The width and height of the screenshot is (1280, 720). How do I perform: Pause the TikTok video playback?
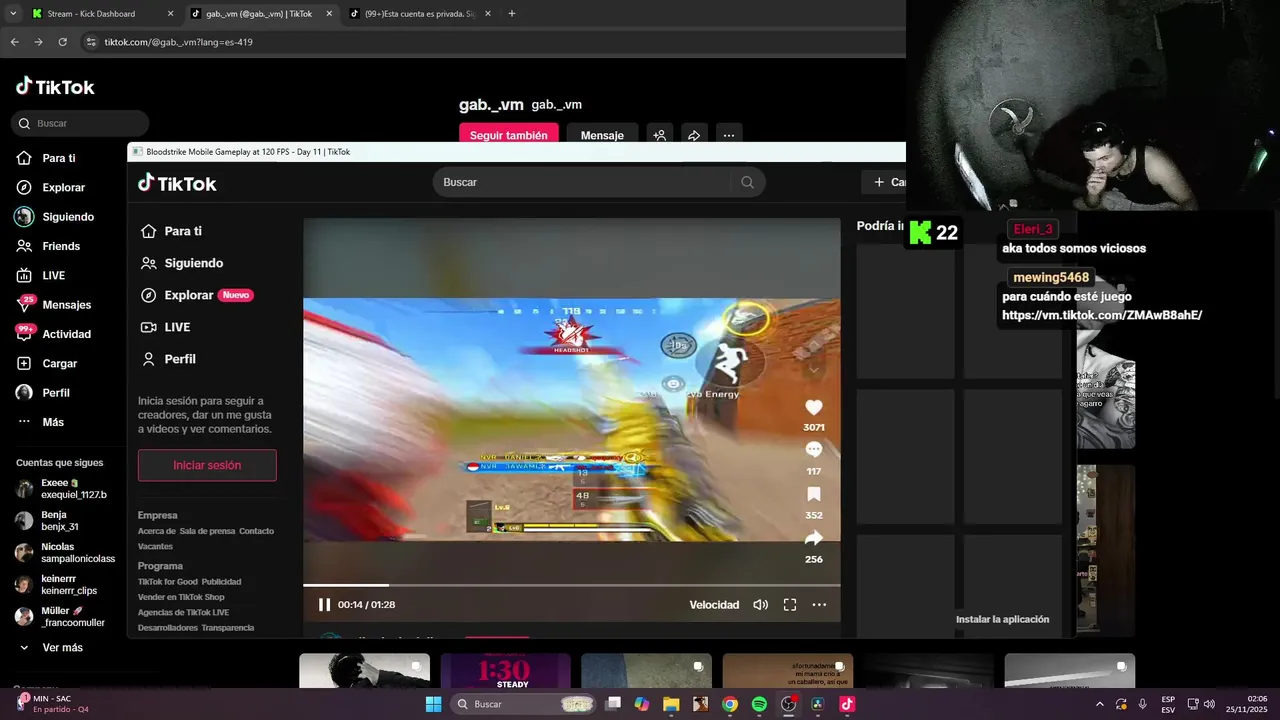[x=324, y=605]
